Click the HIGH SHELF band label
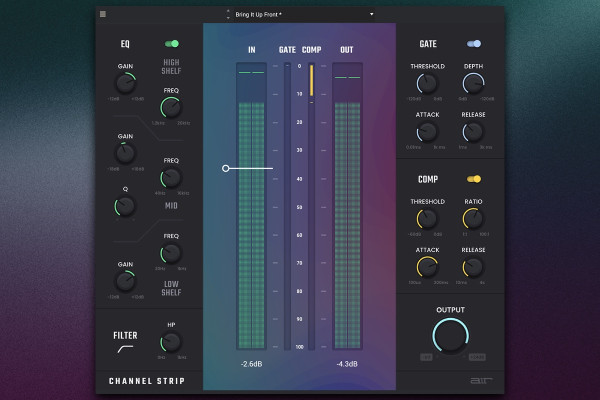This screenshot has width=600, height=400. click(171, 67)
